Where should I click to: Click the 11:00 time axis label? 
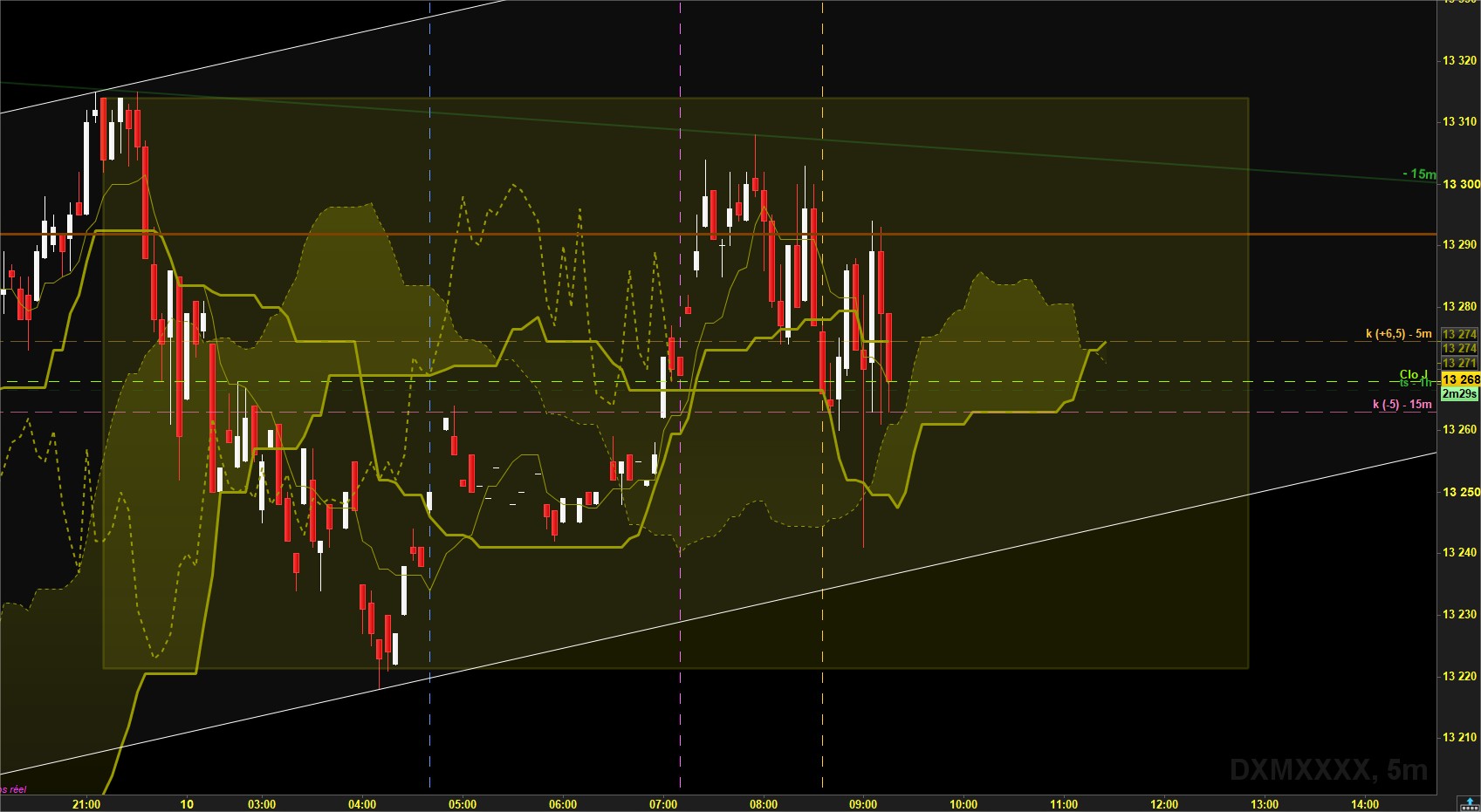point(1064,804)
